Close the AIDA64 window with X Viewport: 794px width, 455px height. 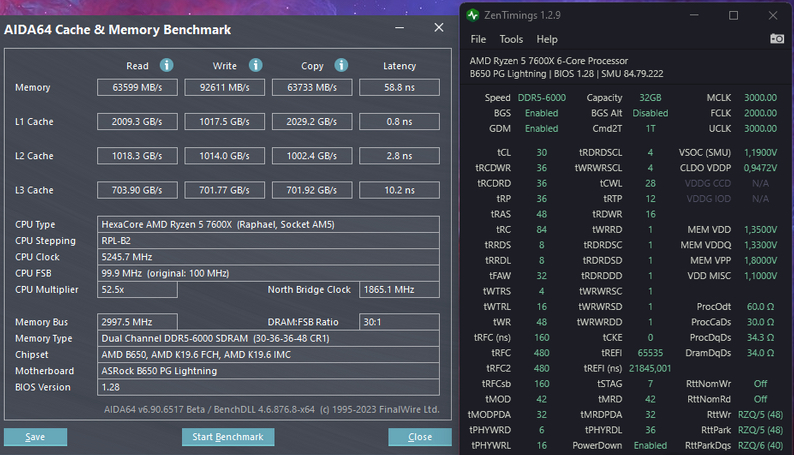click(439, 28)
